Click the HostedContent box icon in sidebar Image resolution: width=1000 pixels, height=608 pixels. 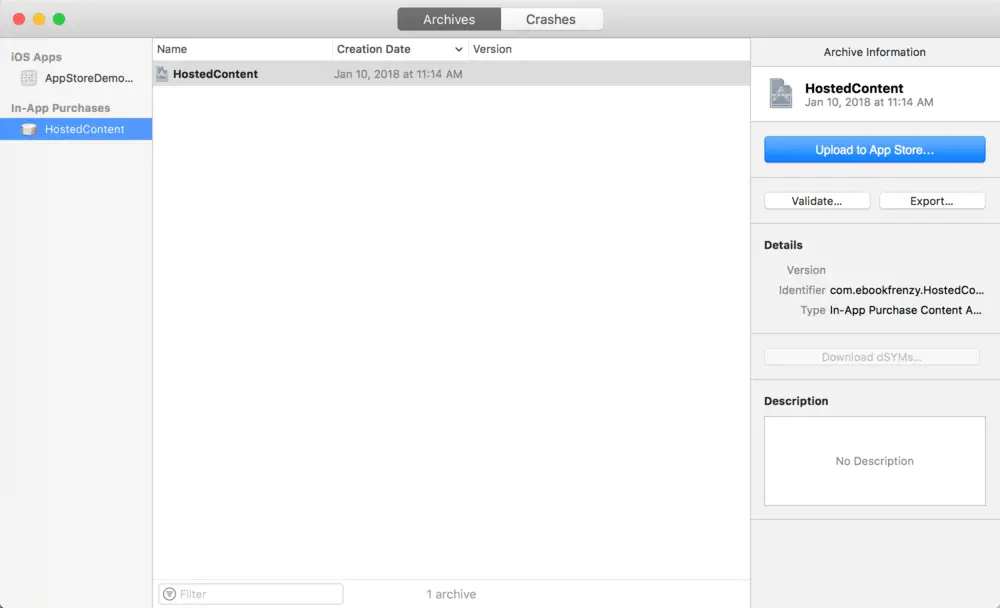[x=29, y=129]
